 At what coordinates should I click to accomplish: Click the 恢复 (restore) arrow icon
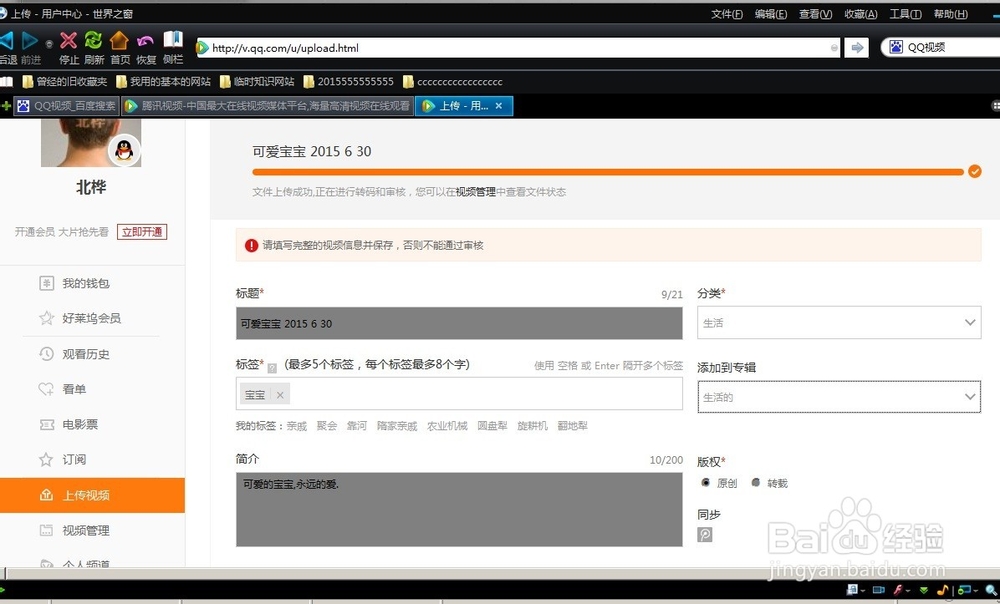[145, 41]
